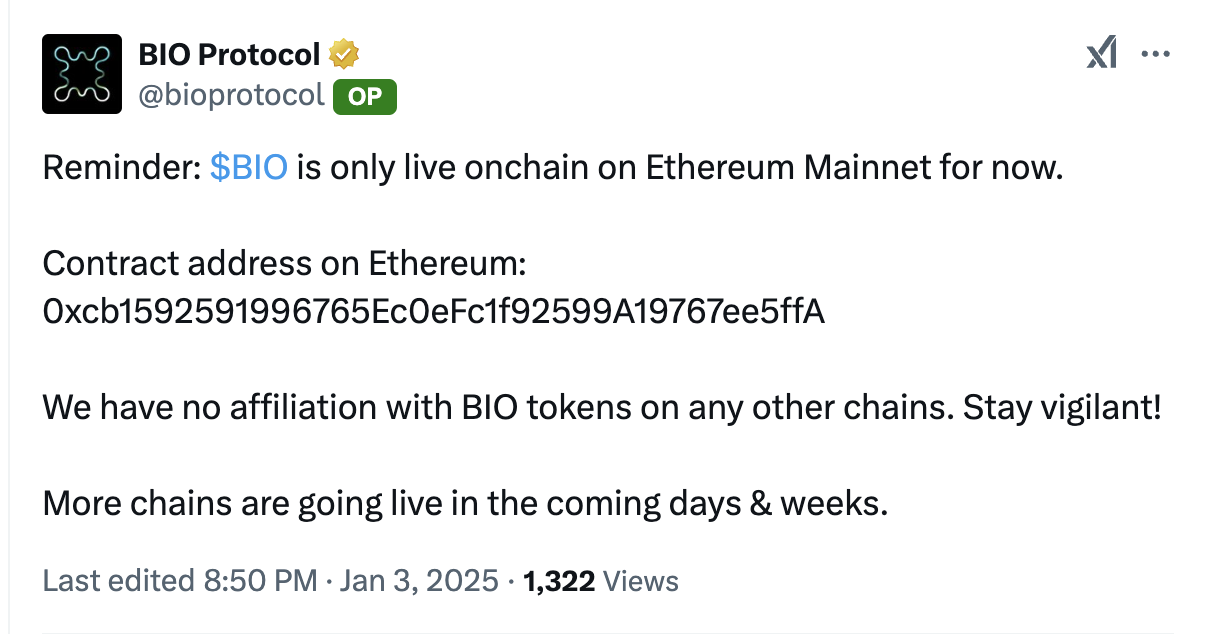Open the more options ellipsis menu
The image size is (1206, 634).
(1156, 54)
